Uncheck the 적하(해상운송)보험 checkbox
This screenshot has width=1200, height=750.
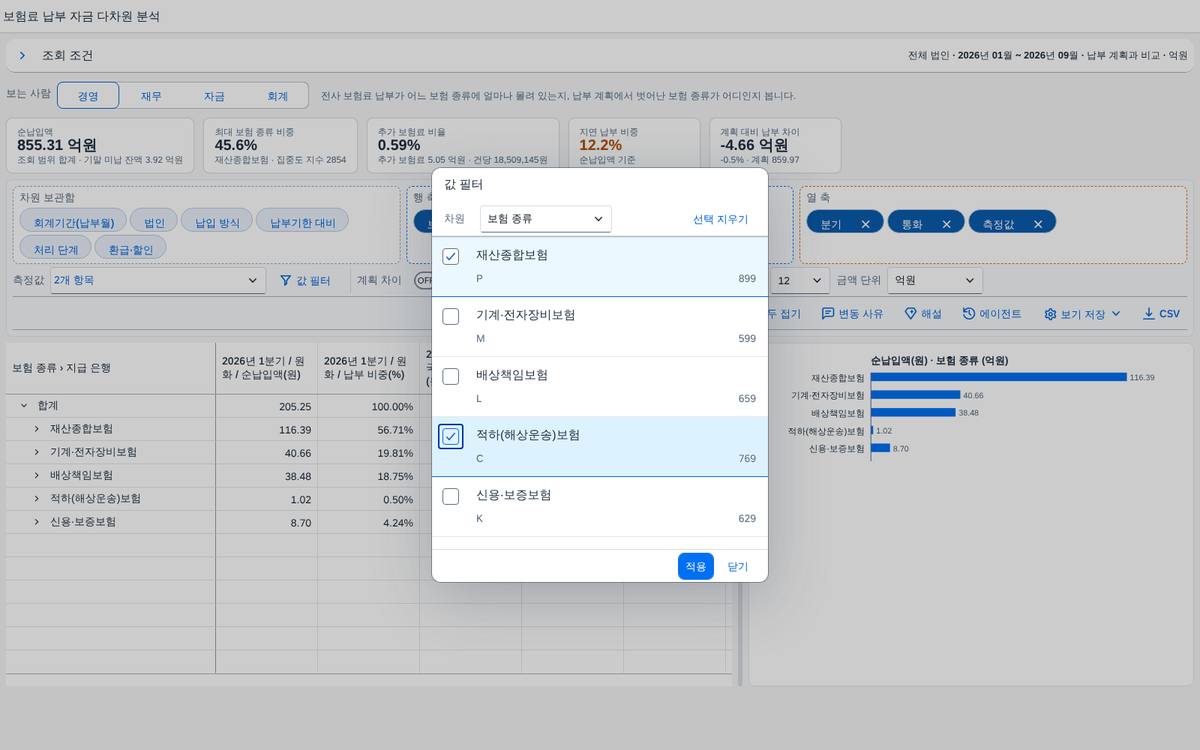tap(451, 437)
